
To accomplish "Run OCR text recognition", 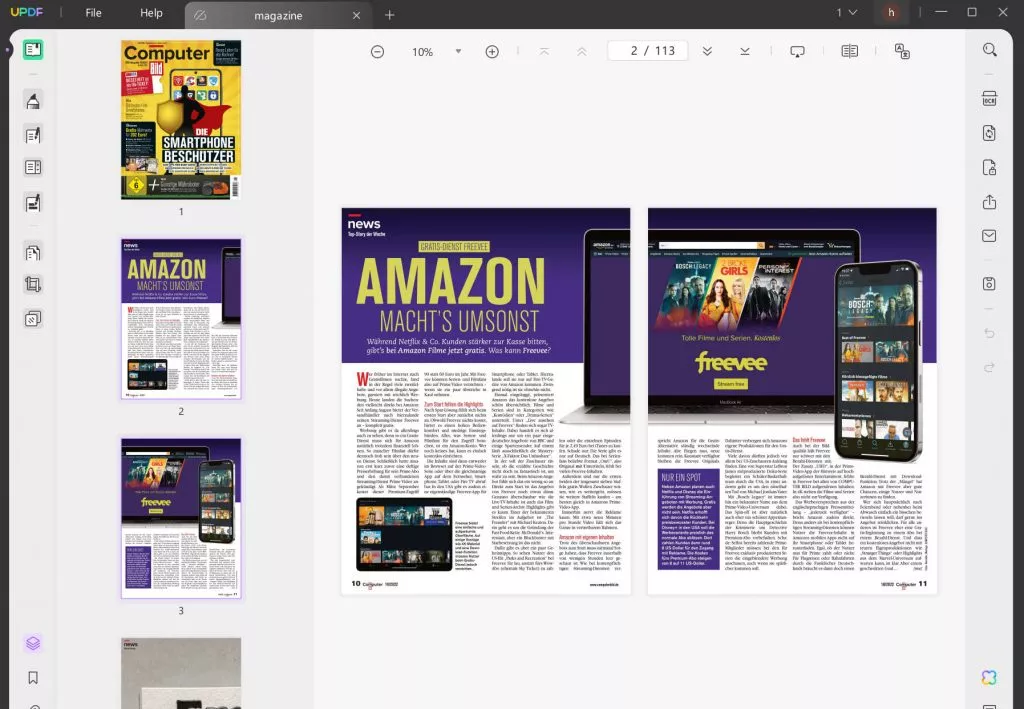I will click(989, 99).
